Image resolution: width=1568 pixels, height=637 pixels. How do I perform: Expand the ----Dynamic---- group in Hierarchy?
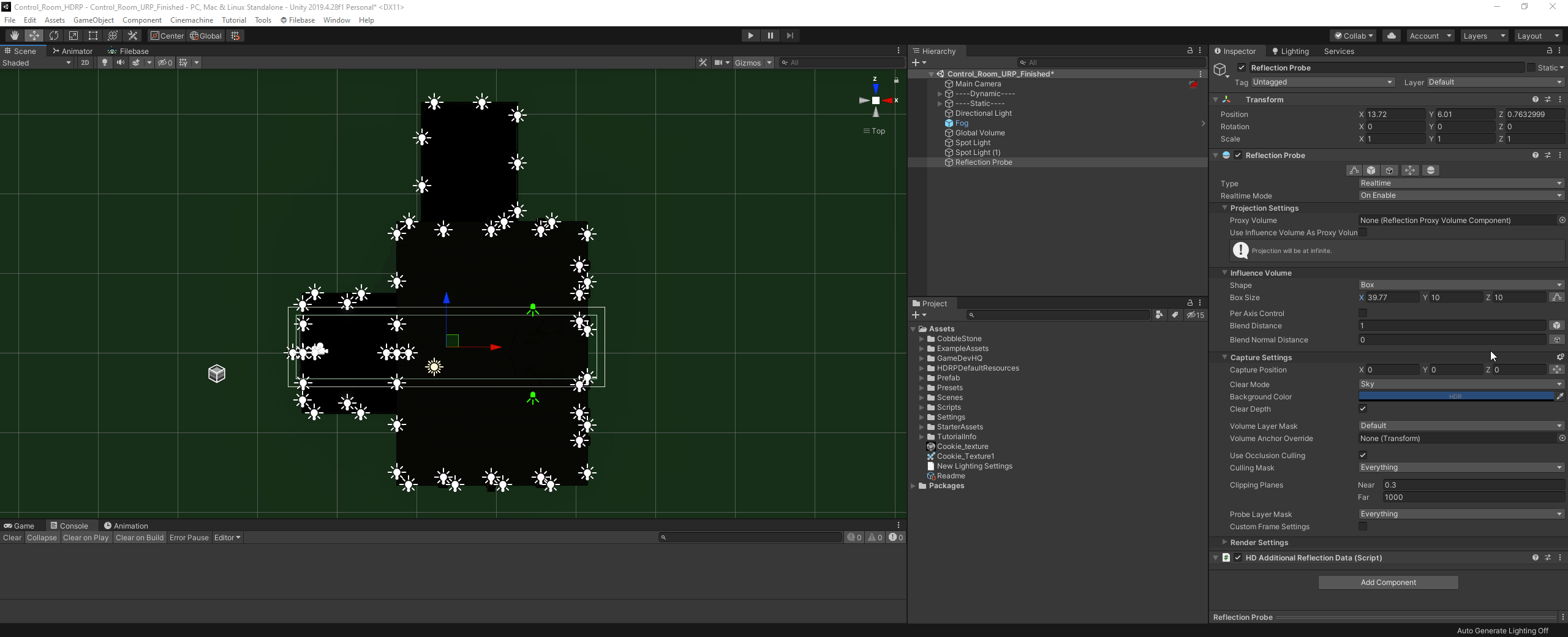click(939, 93)
